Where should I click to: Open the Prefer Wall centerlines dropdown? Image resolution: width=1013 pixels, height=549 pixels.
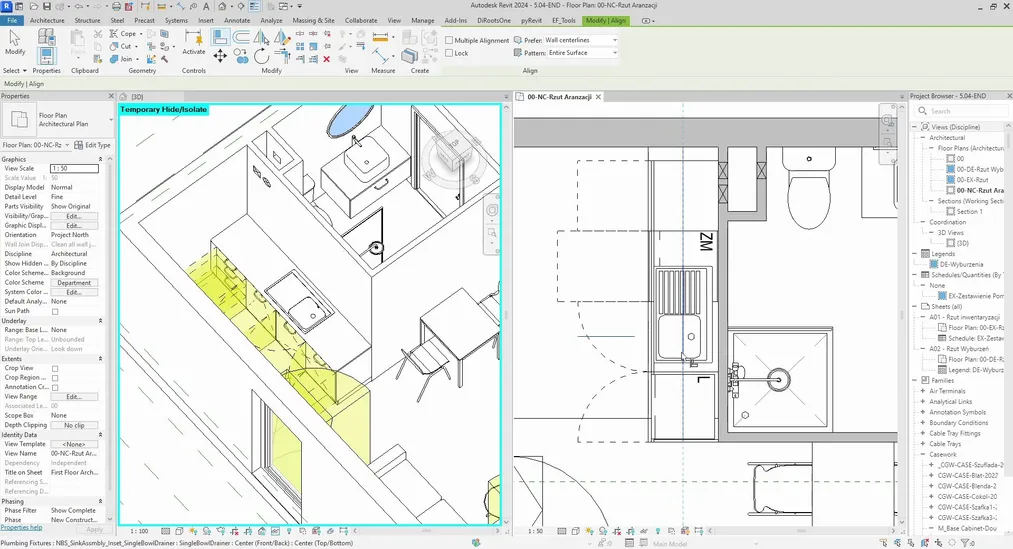click(x=580, y=40)
